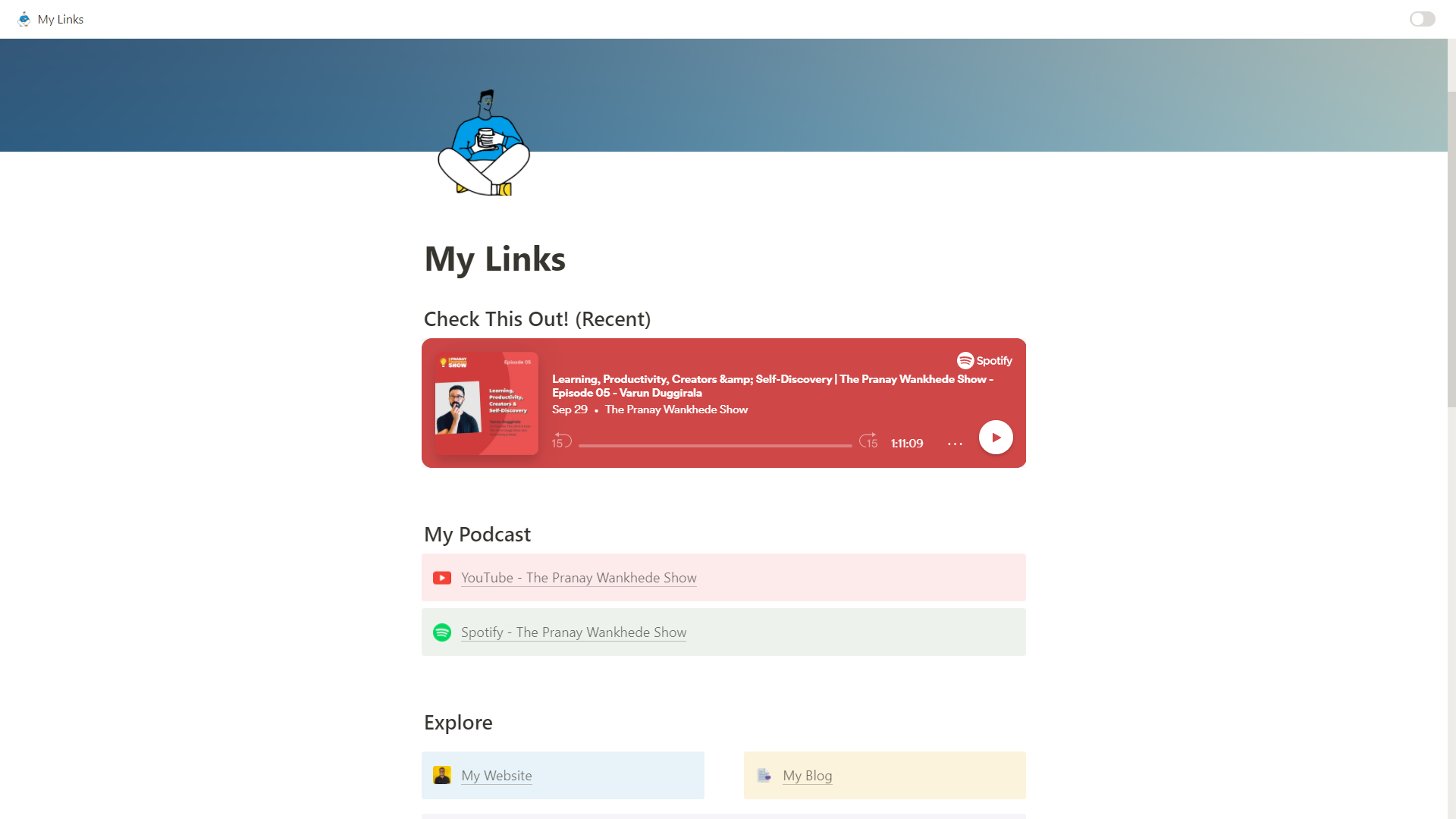The image size is (1456, 819).
Task: Click the site favicon in the top bar
Action: click(24, 19)
